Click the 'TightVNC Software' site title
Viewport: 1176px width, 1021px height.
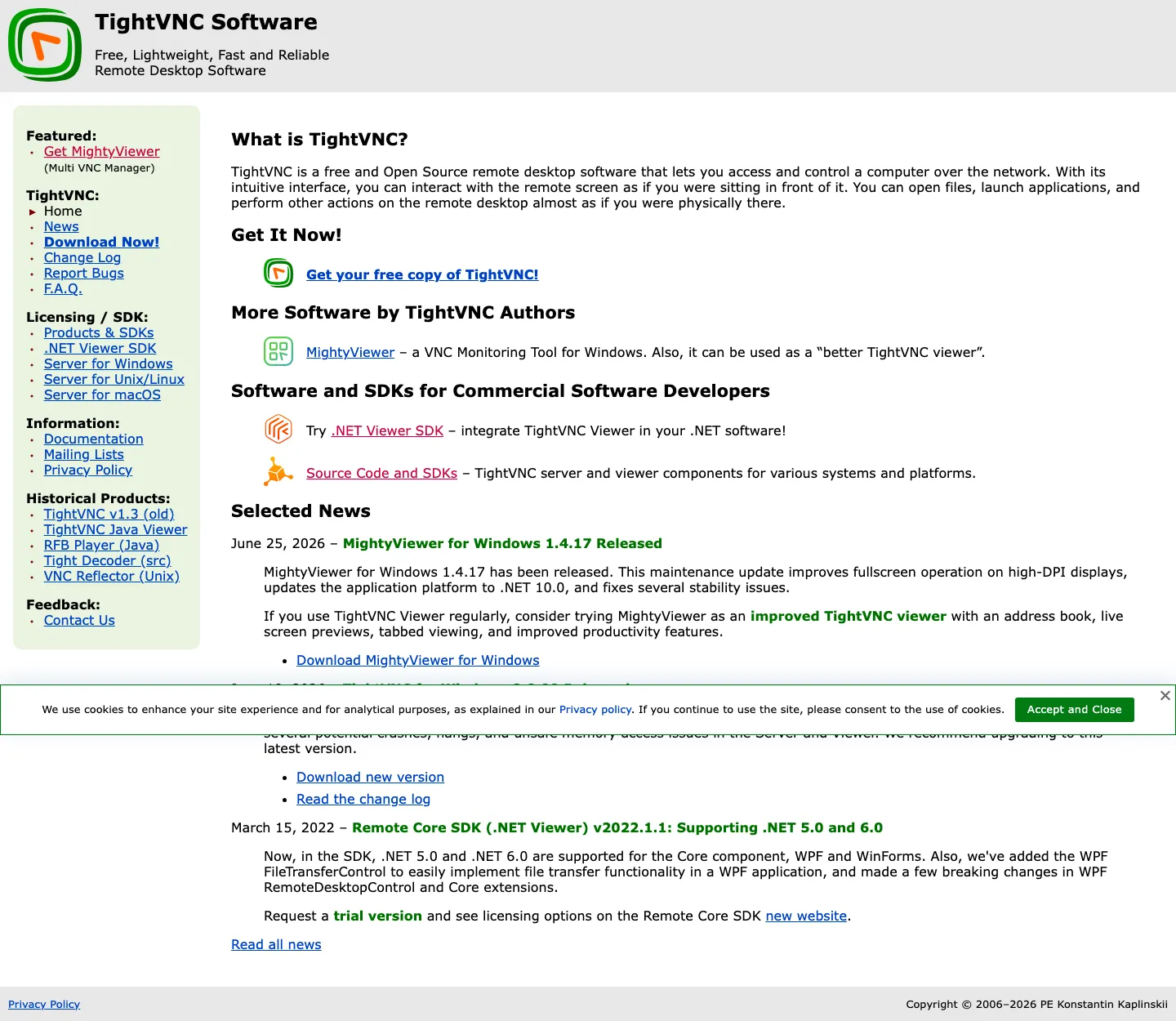click(x=206, y=22)
